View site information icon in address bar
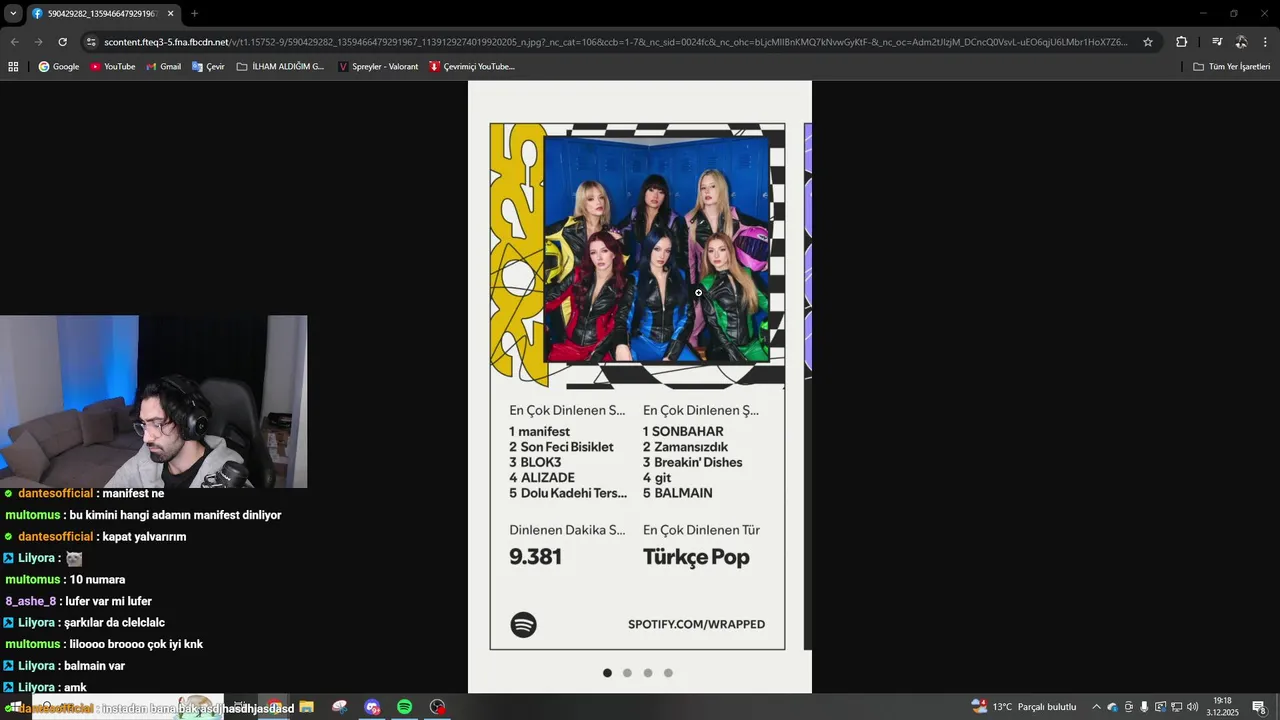Image resolution: width=1280 pixels, height=720 pixels. tap(91, 42)
